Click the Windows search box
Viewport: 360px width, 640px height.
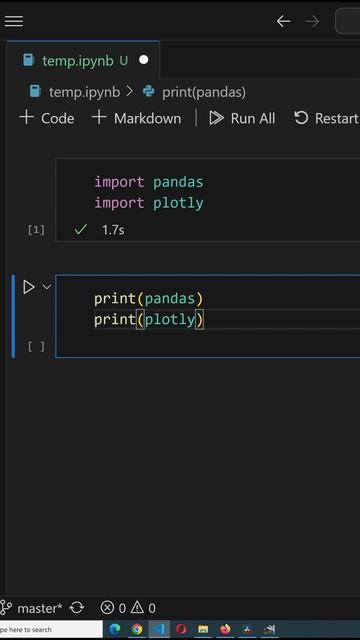[x=51, y=629]
